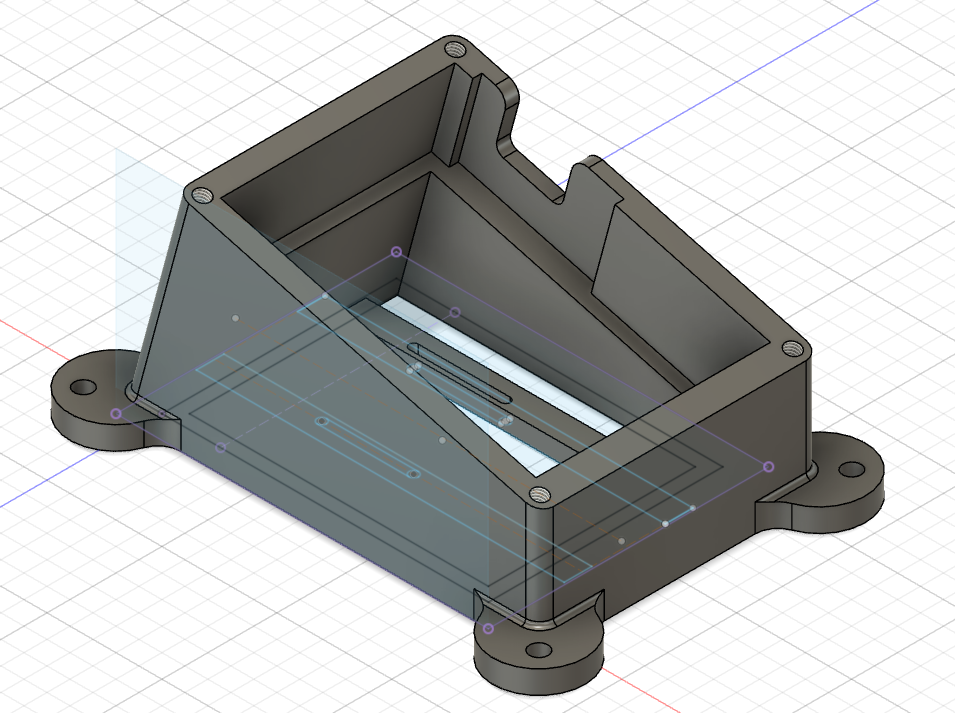Pick the threaded screw hole at the rear top corner
The width and height of the screenshot is (955, 713).
[x=455, y=48]
